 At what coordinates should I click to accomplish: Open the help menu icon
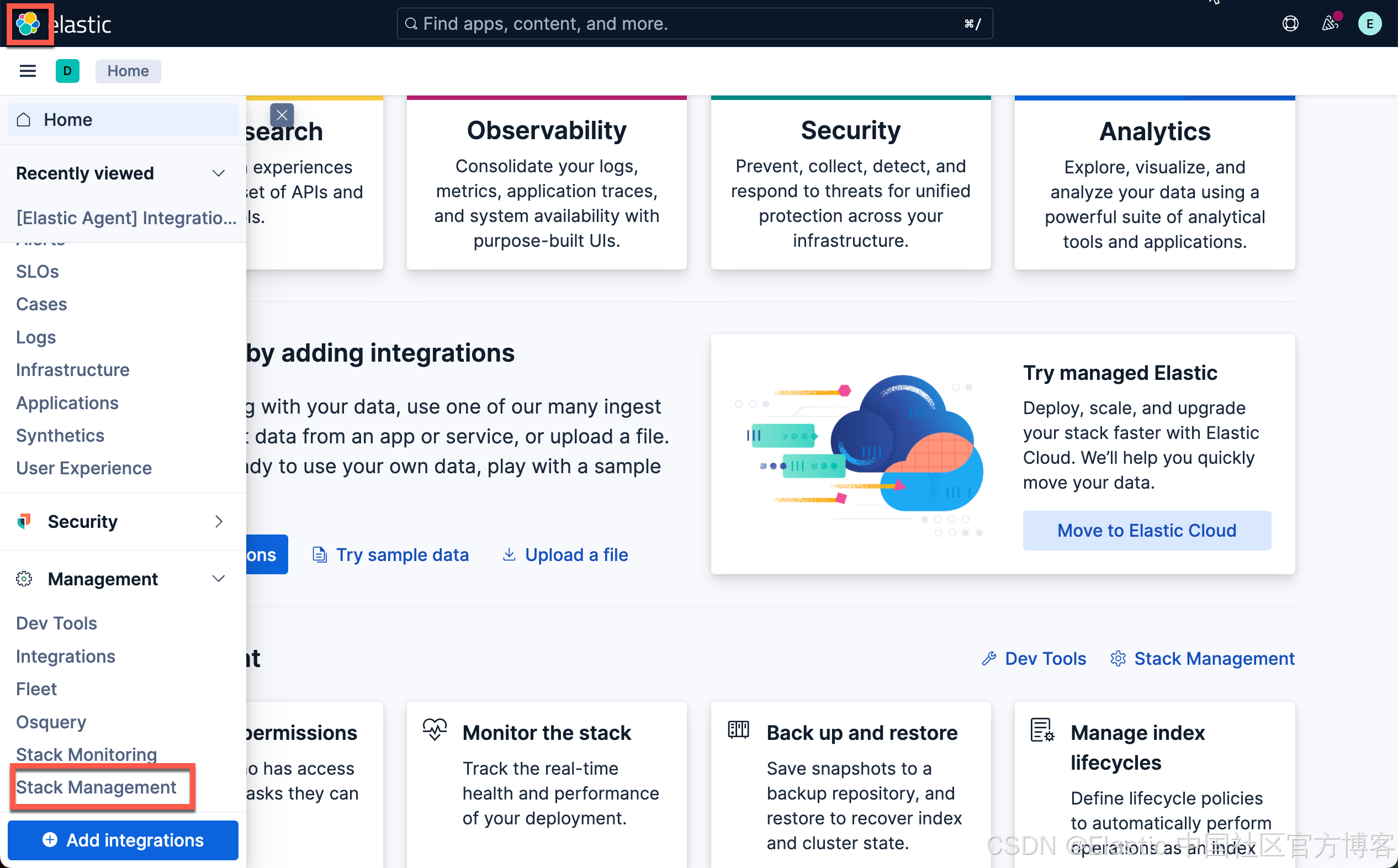pyautogui.click(x=1290, y=24)
